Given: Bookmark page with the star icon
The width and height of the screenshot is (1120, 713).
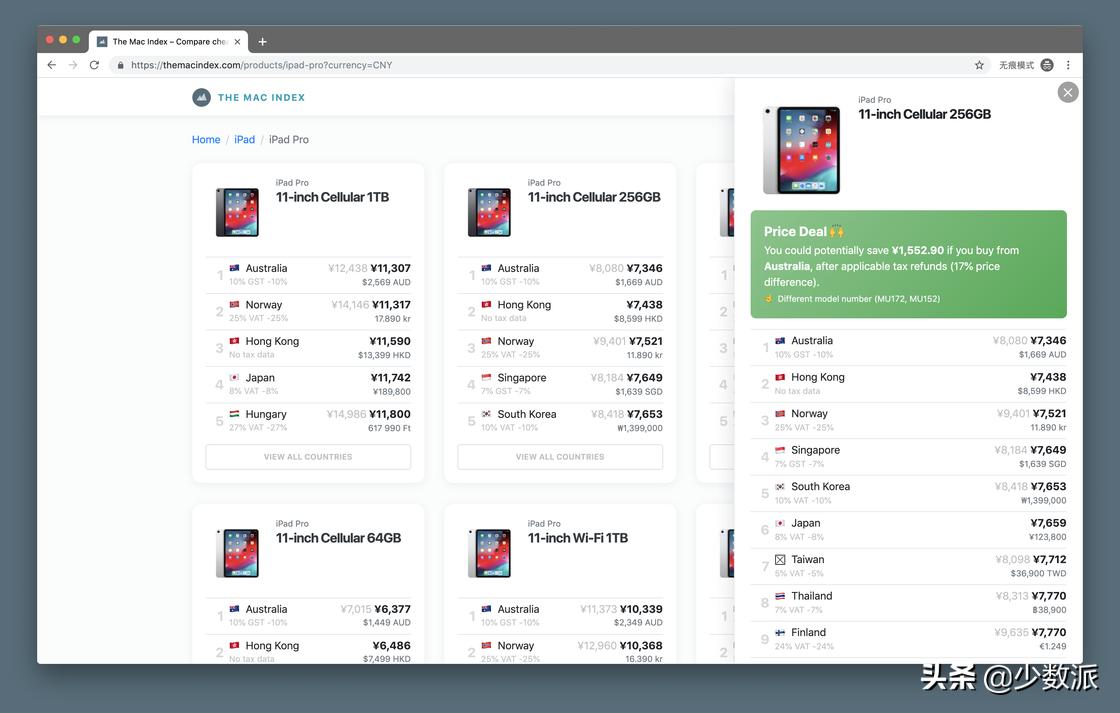Looking at the screenshot, I should 979,65.
